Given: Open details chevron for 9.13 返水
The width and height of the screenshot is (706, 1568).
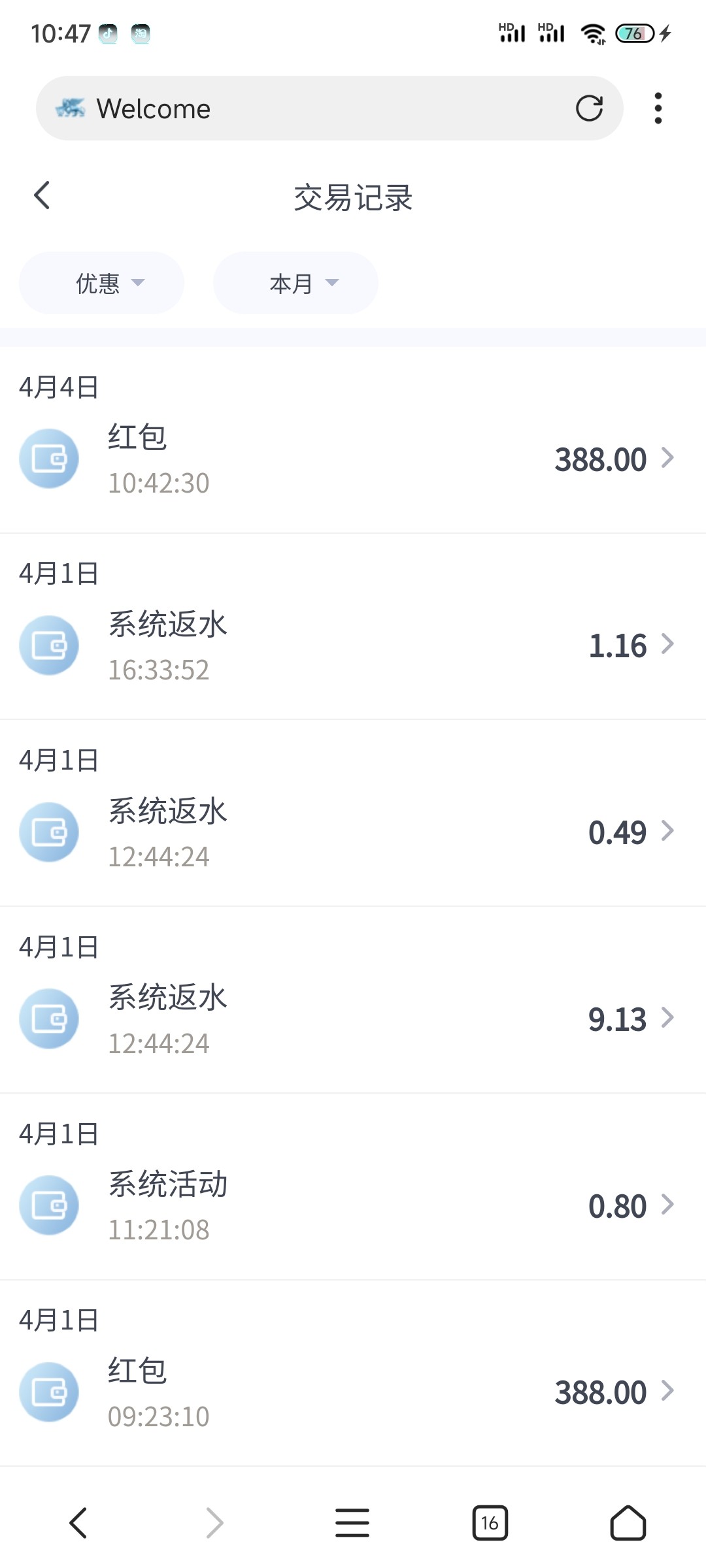Looking at the screenshot, I should pyautogui.click(x=667, y=1018).
